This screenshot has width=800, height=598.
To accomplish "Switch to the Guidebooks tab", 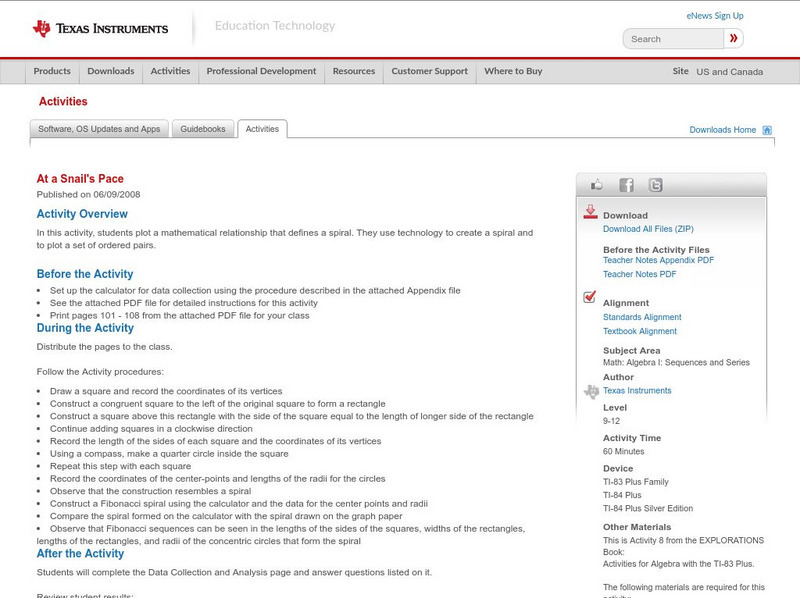I will point(203,129).
